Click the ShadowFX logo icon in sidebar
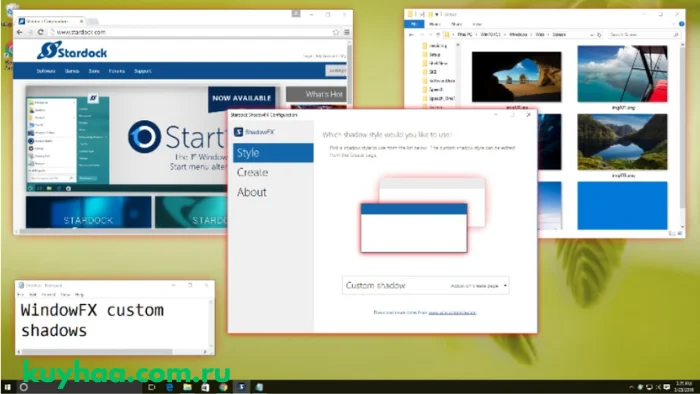 238,132
